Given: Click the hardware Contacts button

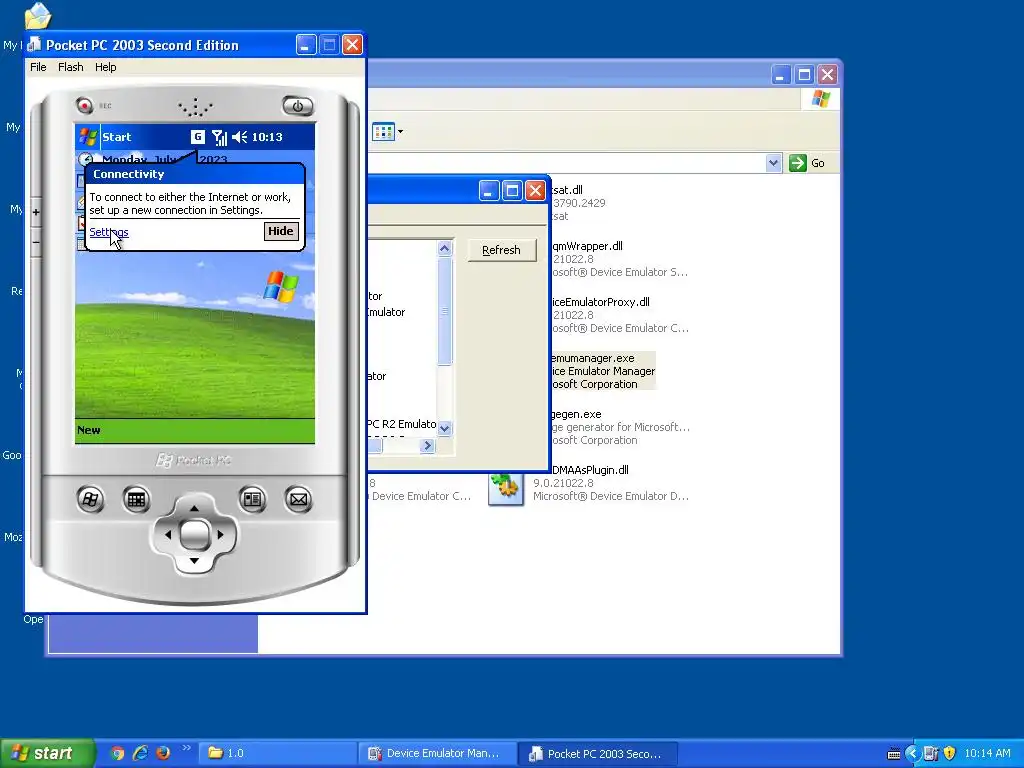Looking at the screenshot, I should click(x=252, y=500).
